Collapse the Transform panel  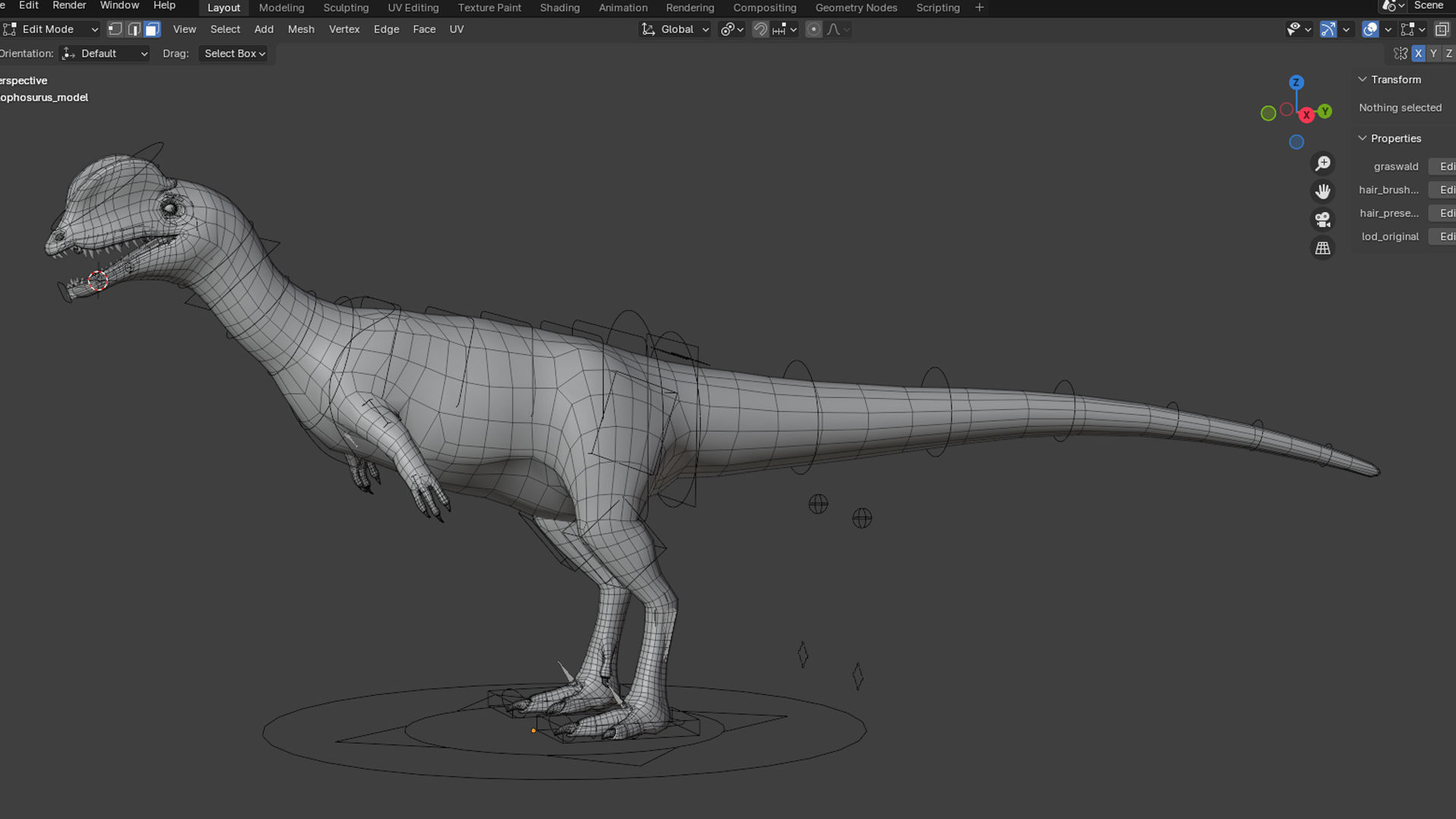[1363, 80]
